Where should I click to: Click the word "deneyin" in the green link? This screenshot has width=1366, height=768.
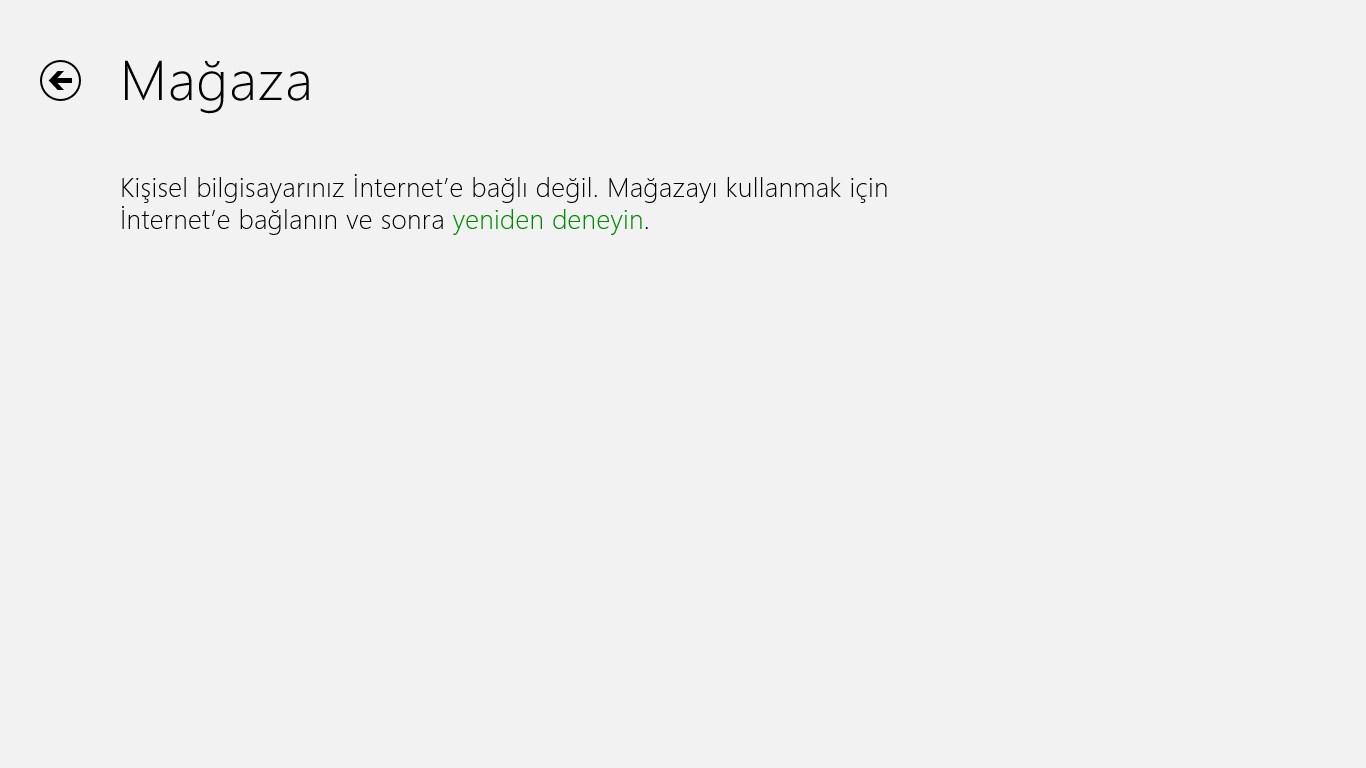[x=597, y=220]
